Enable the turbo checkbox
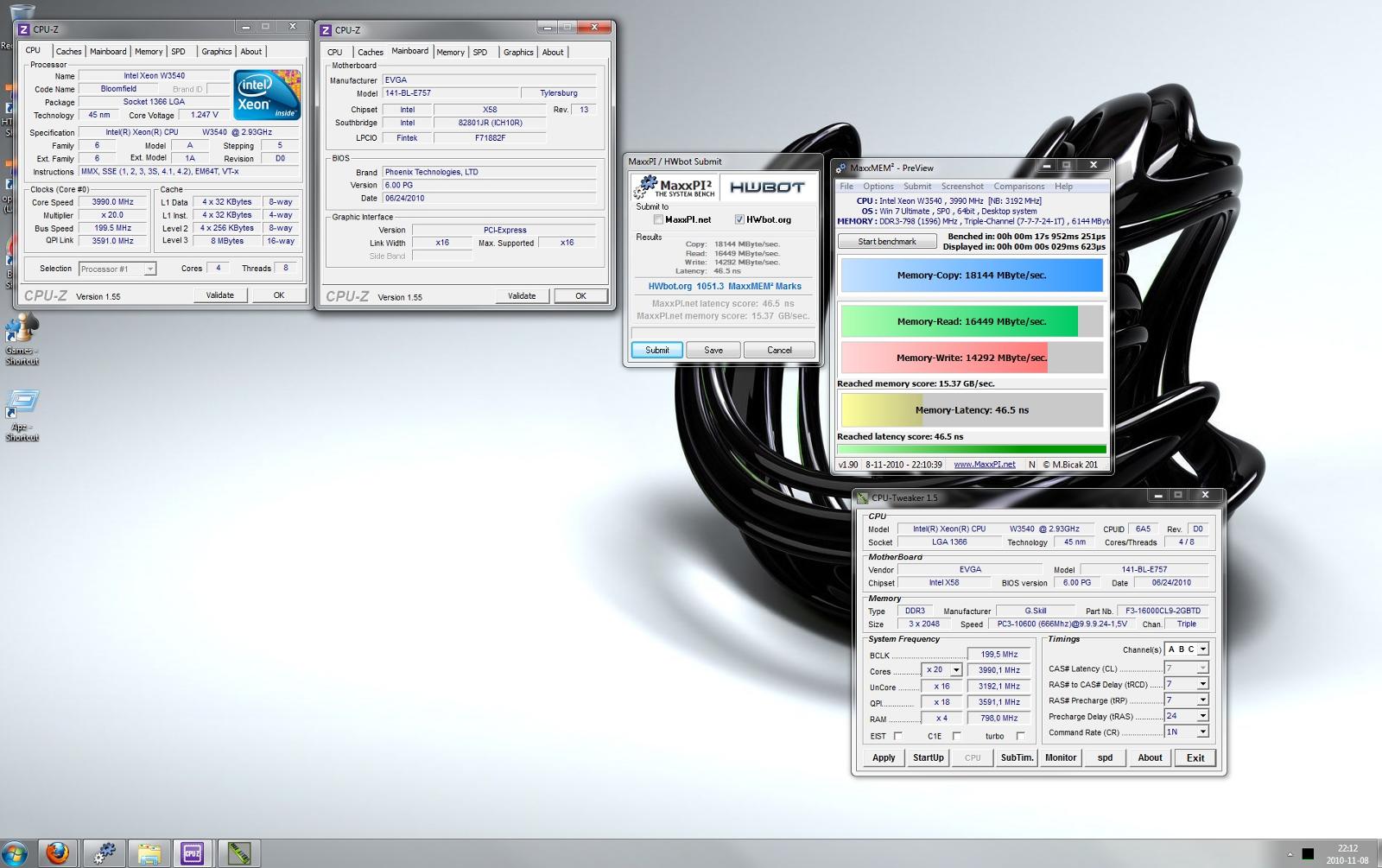The width and height of the screenshot is (1382, 868). 1020,736
